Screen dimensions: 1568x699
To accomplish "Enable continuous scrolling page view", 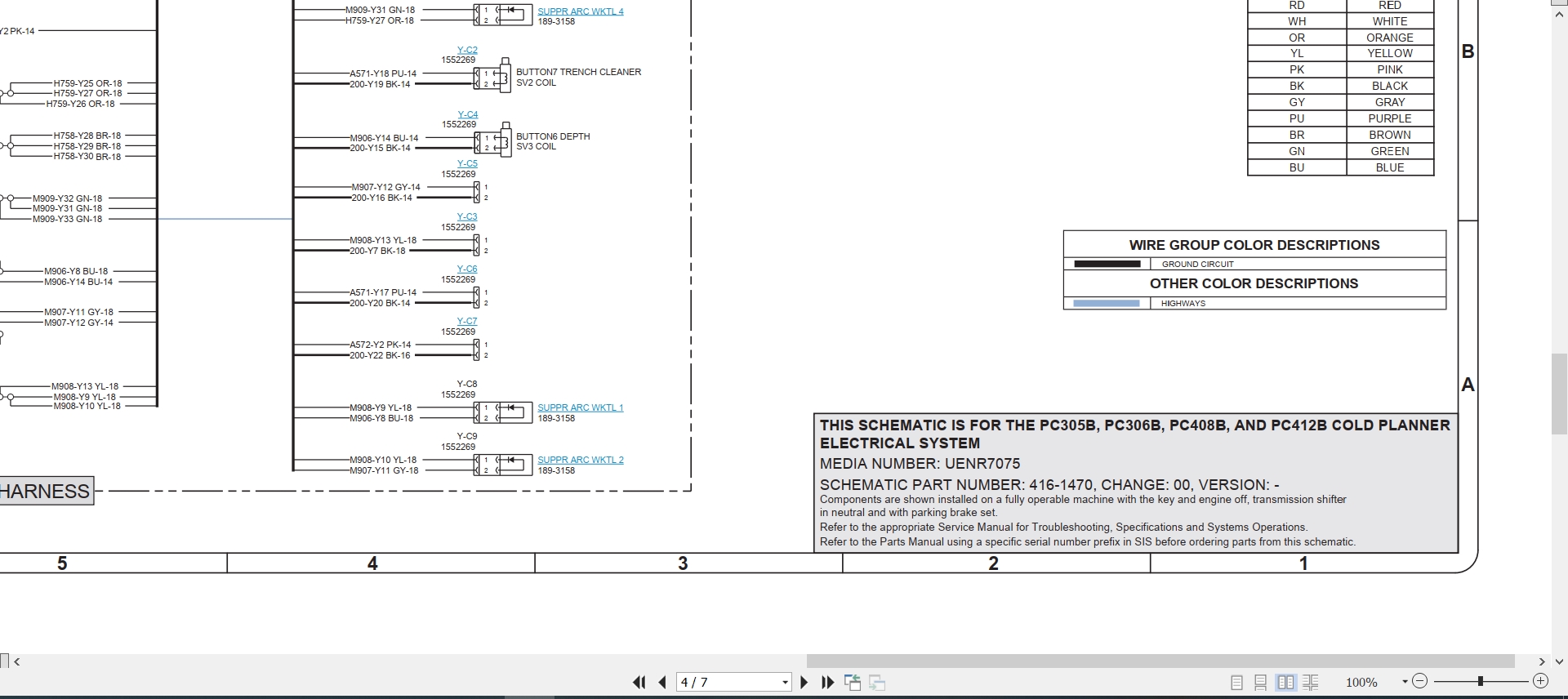I will pyautogui.click(x=1260, y=682).
